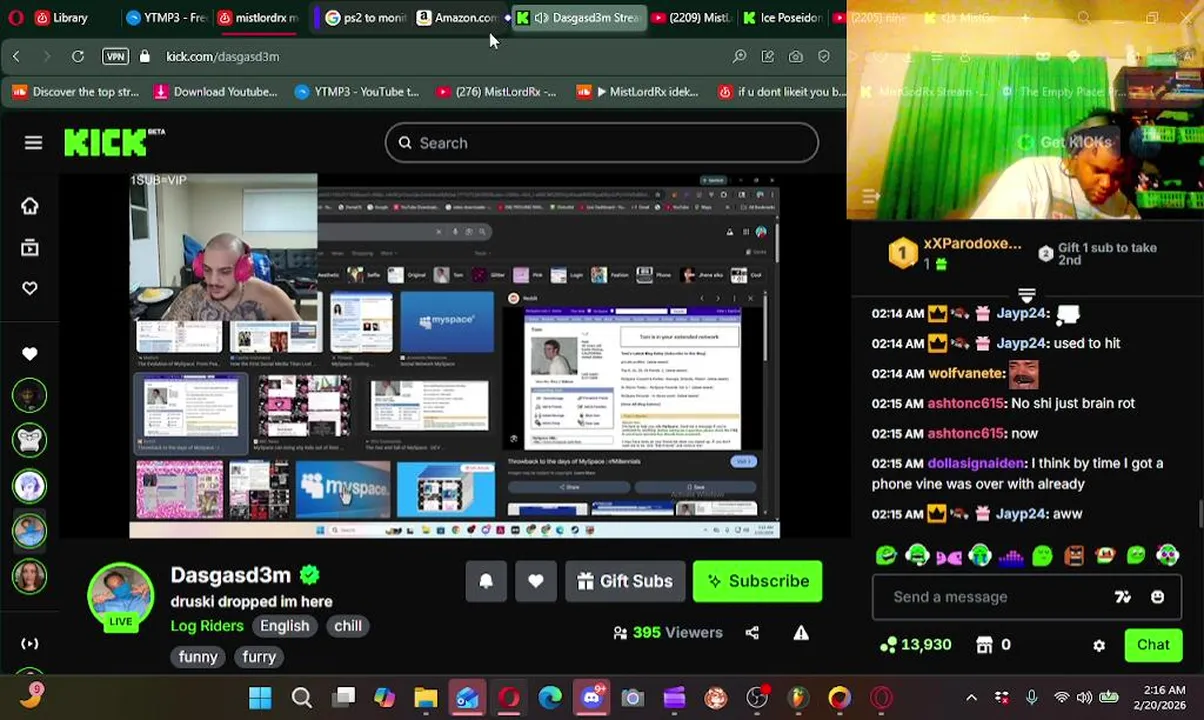
Task: Open Discord from the taskbar
Action: (x=592, y=698)
